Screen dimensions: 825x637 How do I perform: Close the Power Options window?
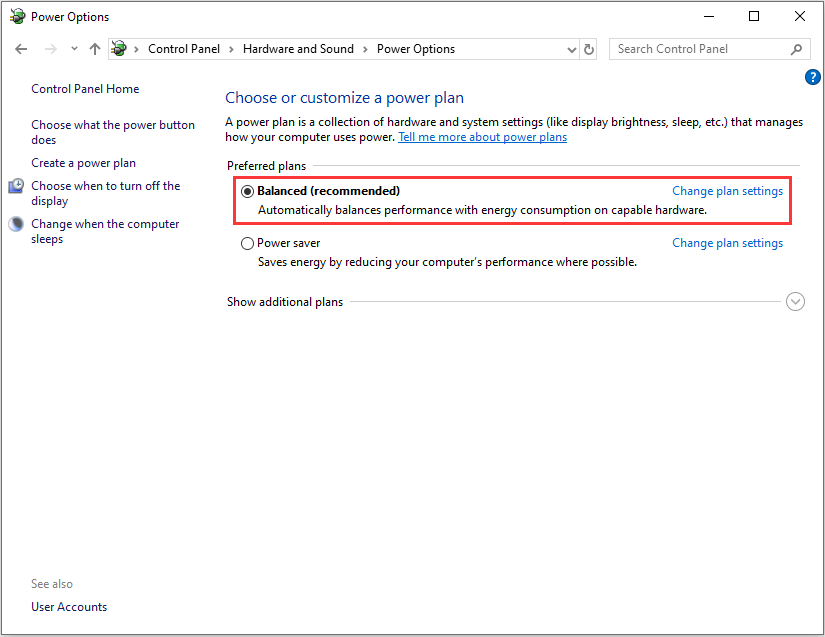click(x=800, y=16)
